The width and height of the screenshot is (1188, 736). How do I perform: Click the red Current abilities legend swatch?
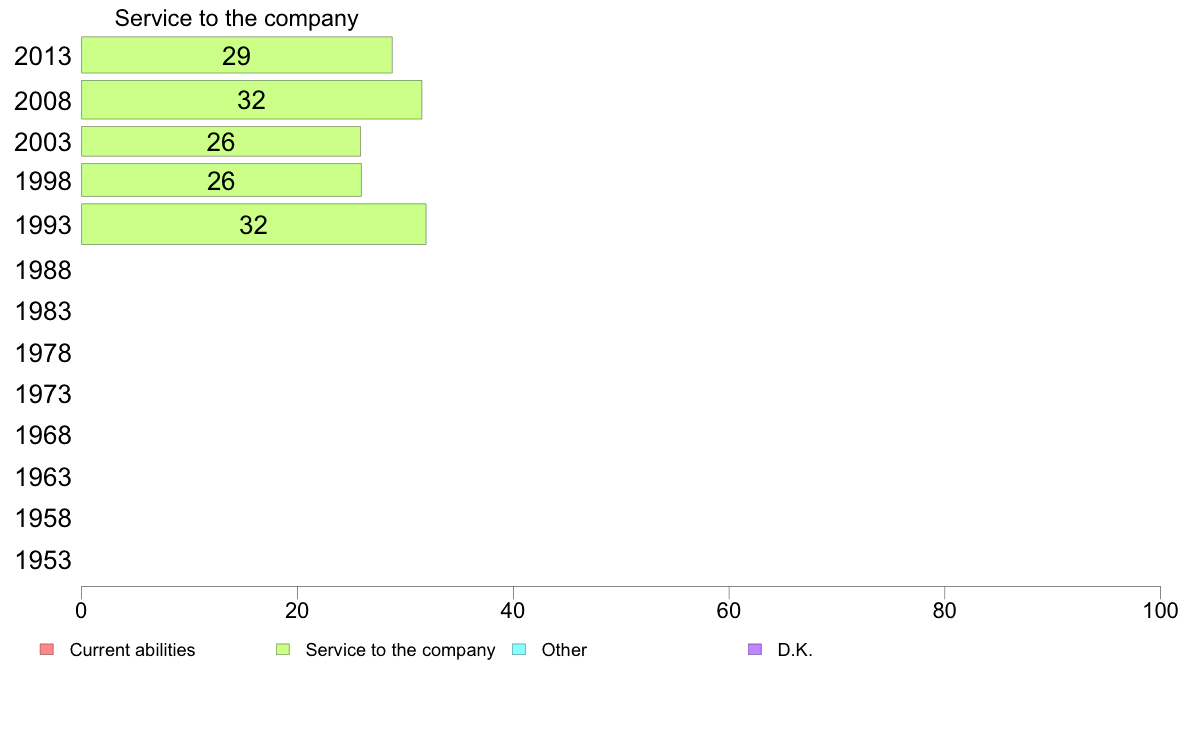tap(47, 650)
